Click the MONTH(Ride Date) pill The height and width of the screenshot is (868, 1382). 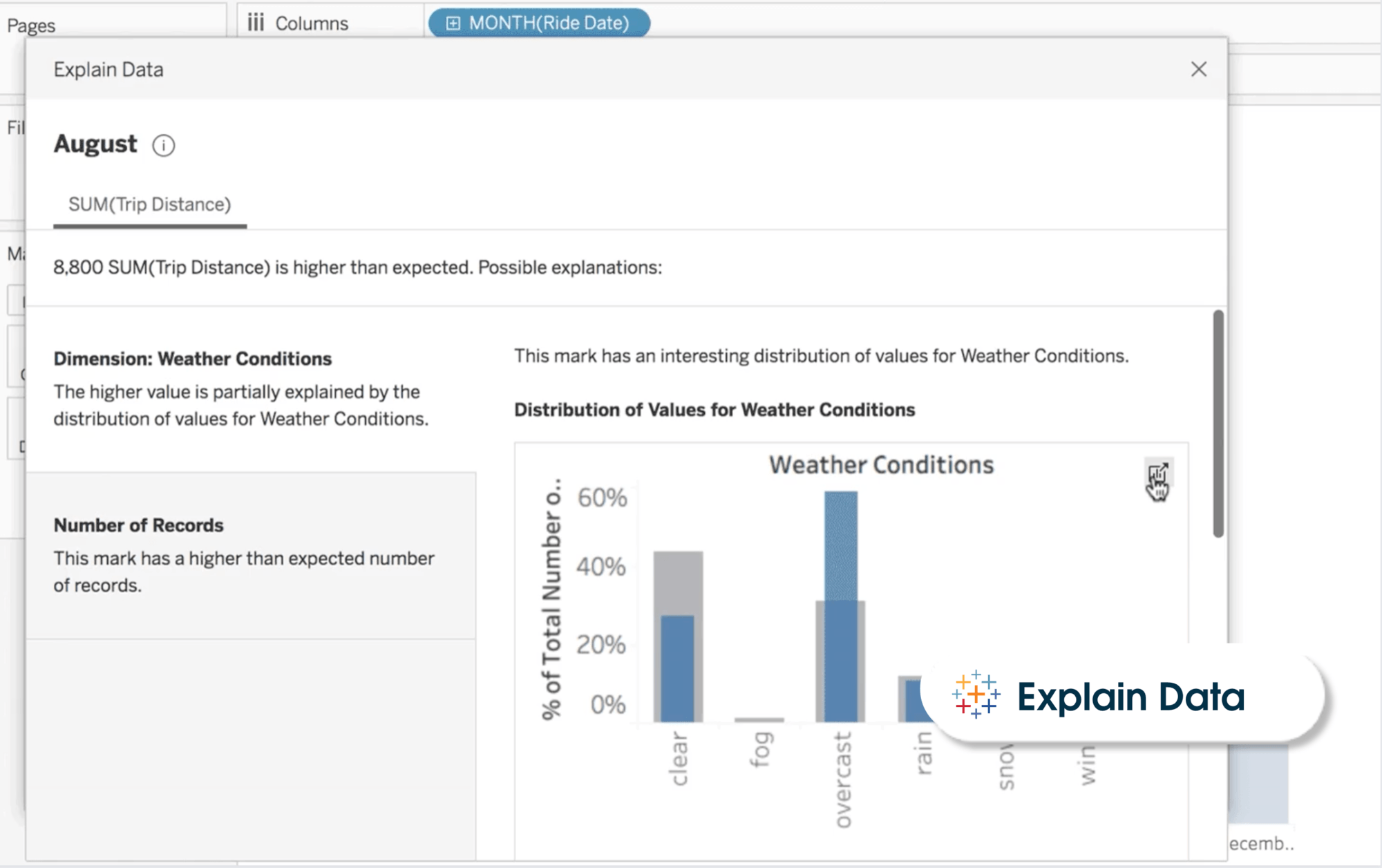(x=549, y=23)
